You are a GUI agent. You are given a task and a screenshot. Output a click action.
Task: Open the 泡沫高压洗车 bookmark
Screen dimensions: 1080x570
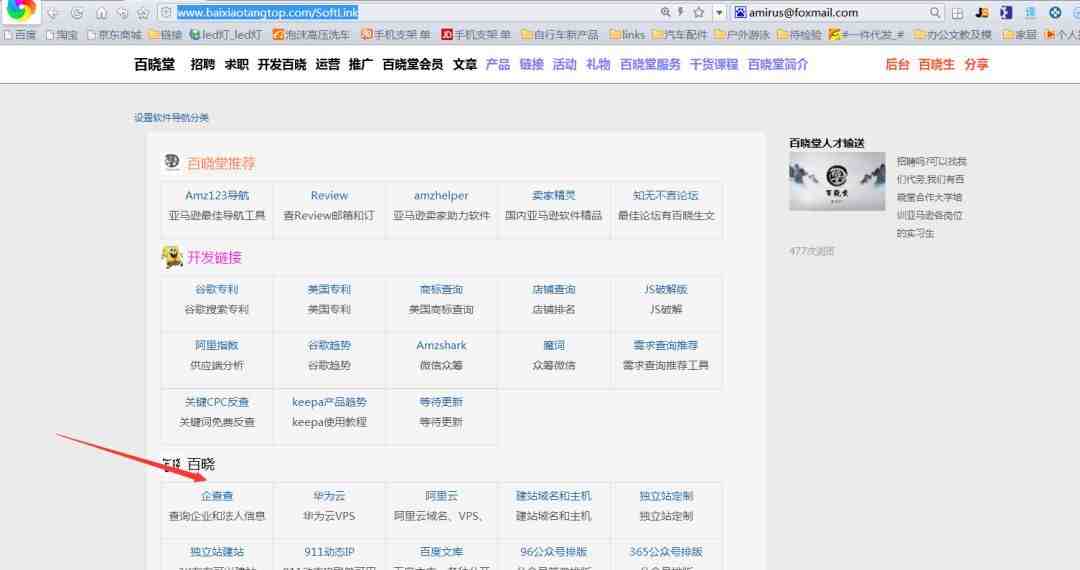click(311, 34)
